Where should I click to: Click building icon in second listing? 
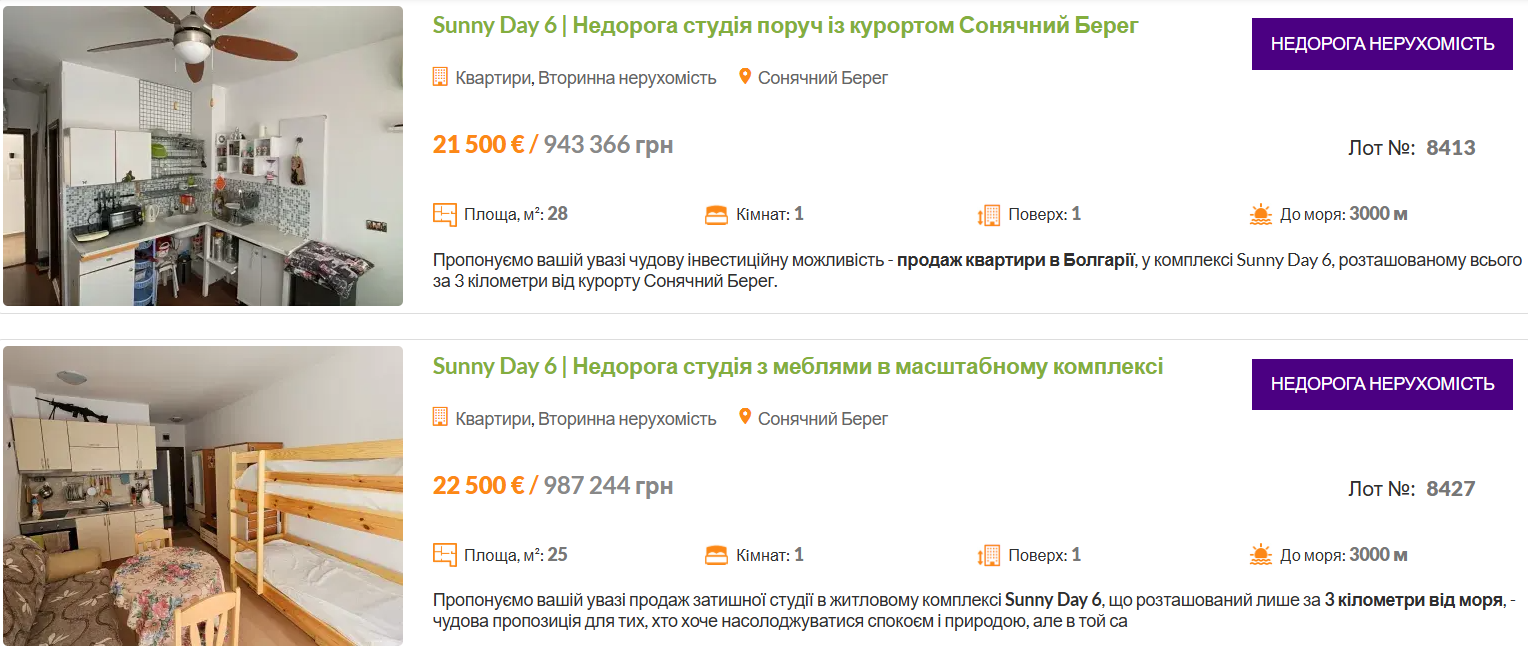440,418
